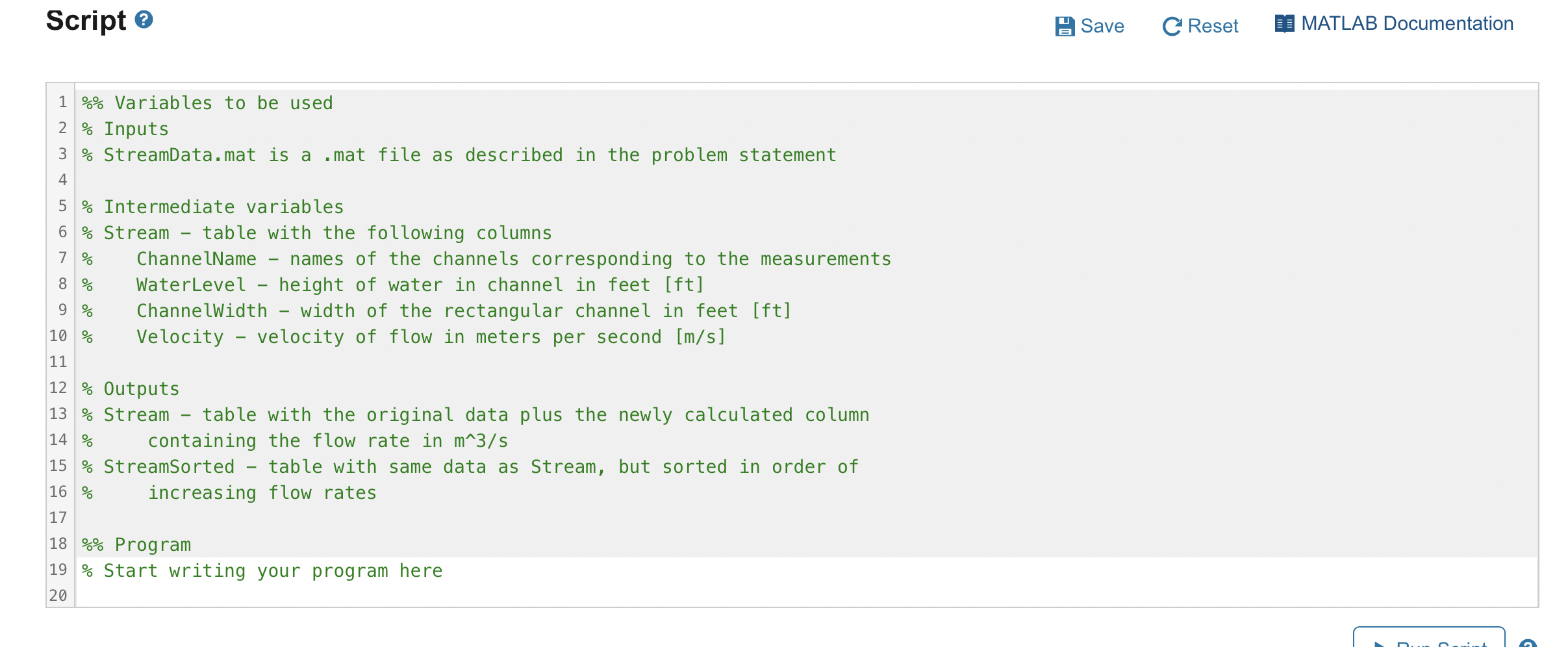Open the MATLAB Documentation link

(x=1407, y=23)
